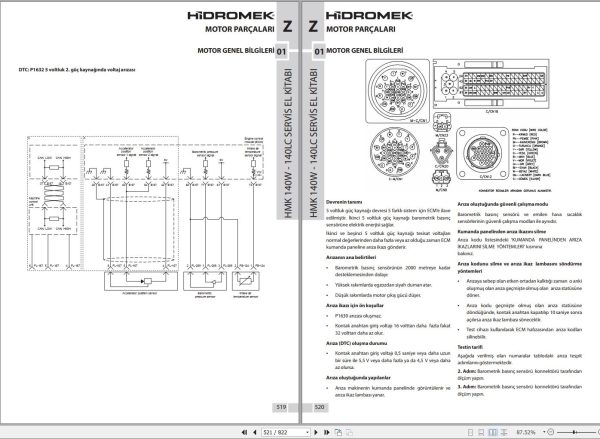Click the grayed next view icon

[349, 432]
